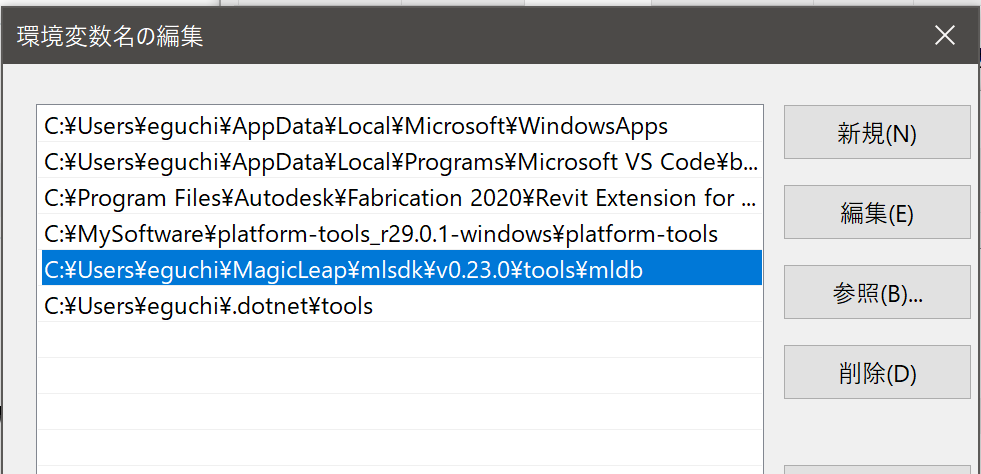Click 削除(D) to delete the entry
The image size is (981, 474).
click(877, 373)
